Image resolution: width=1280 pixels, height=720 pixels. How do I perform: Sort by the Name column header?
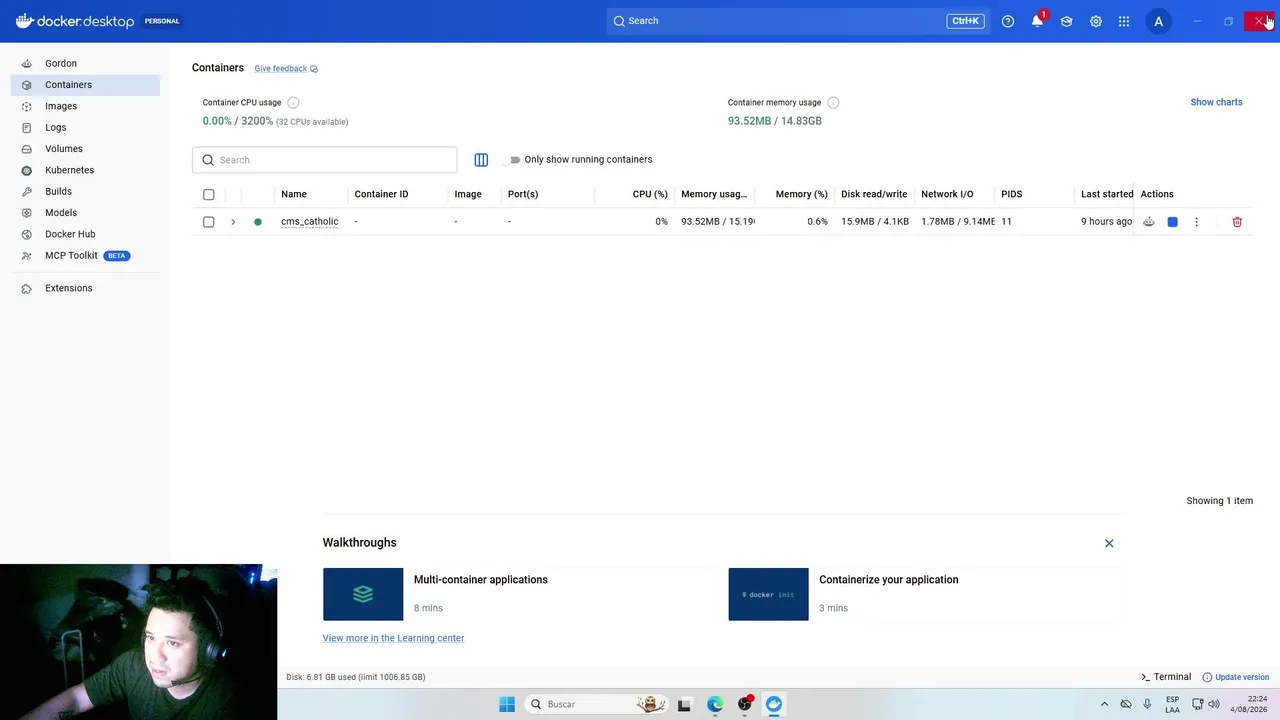coord(294,194)
